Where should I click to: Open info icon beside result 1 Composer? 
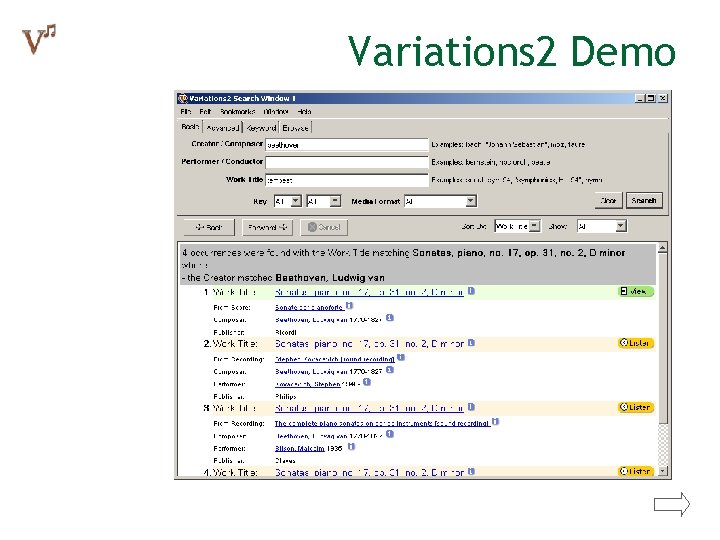coord(390,318)
